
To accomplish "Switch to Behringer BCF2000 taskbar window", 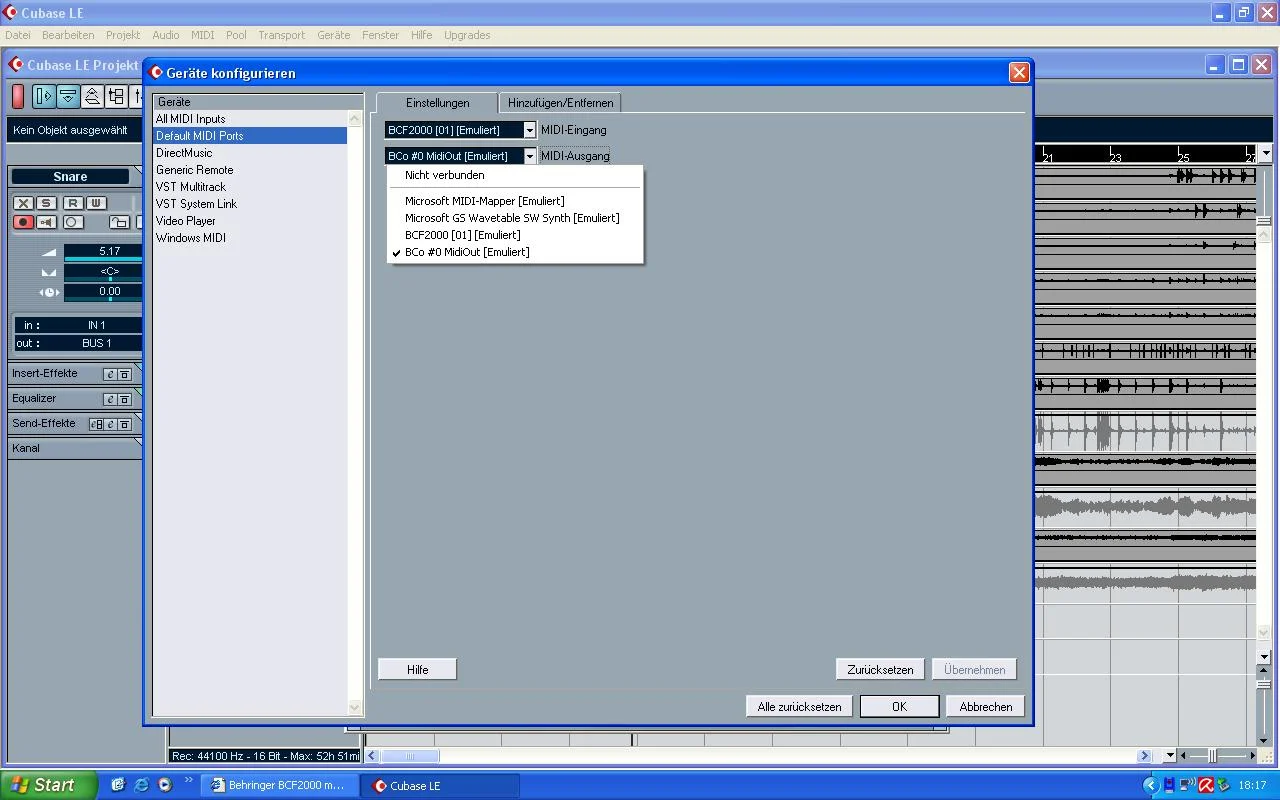I will coord(278,786).
